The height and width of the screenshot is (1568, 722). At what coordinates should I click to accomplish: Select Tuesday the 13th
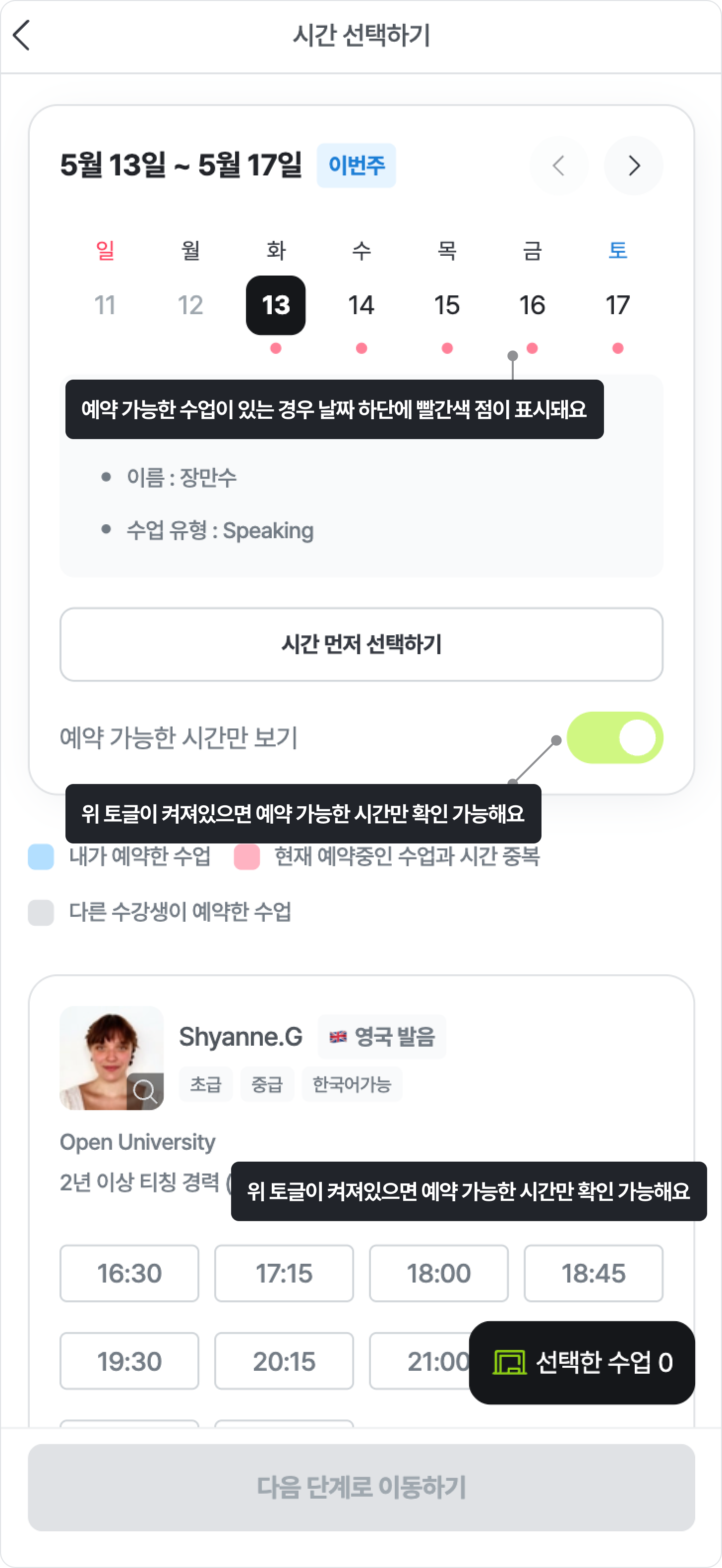[276, 306]
